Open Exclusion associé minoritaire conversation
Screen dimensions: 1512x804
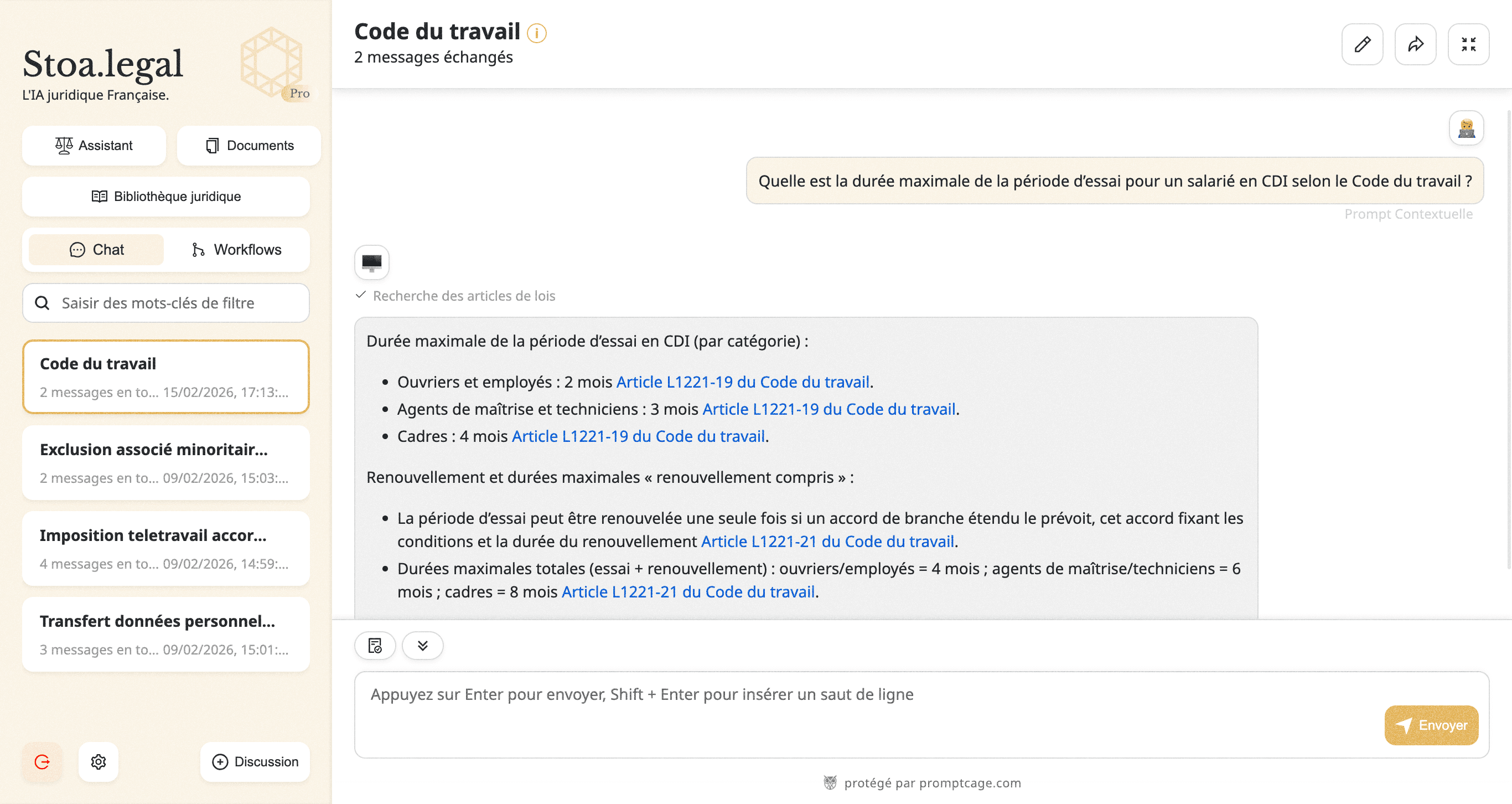(x=165, y=463)
